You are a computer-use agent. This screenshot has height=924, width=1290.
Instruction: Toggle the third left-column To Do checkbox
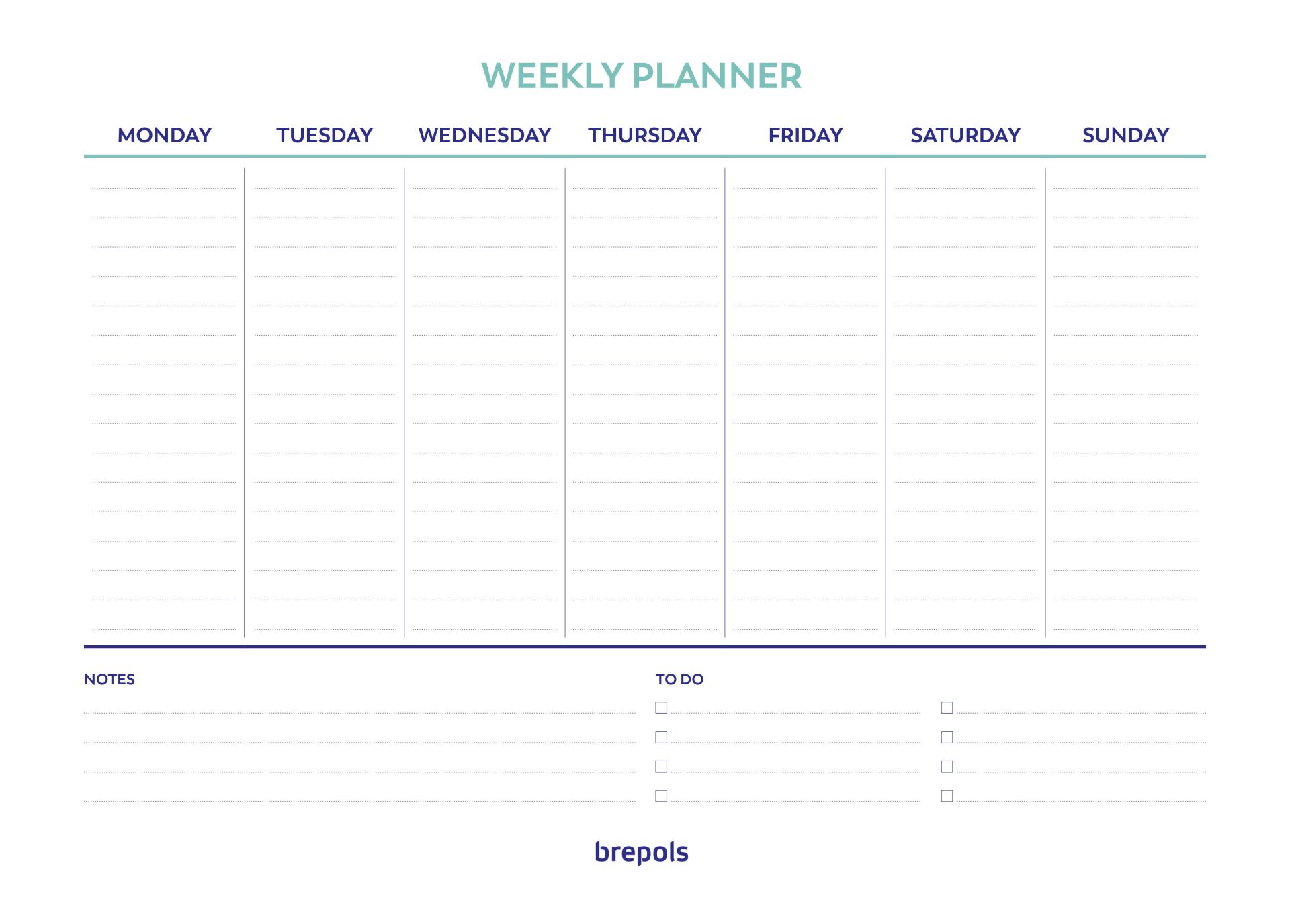661,766
